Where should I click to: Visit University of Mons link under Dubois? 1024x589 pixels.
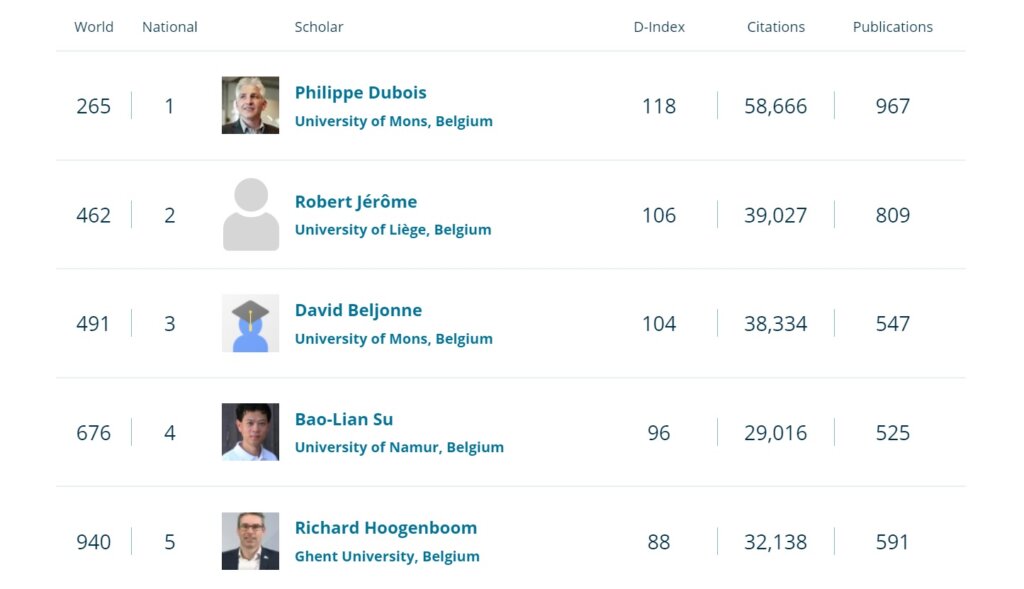(x=394, y=121)
